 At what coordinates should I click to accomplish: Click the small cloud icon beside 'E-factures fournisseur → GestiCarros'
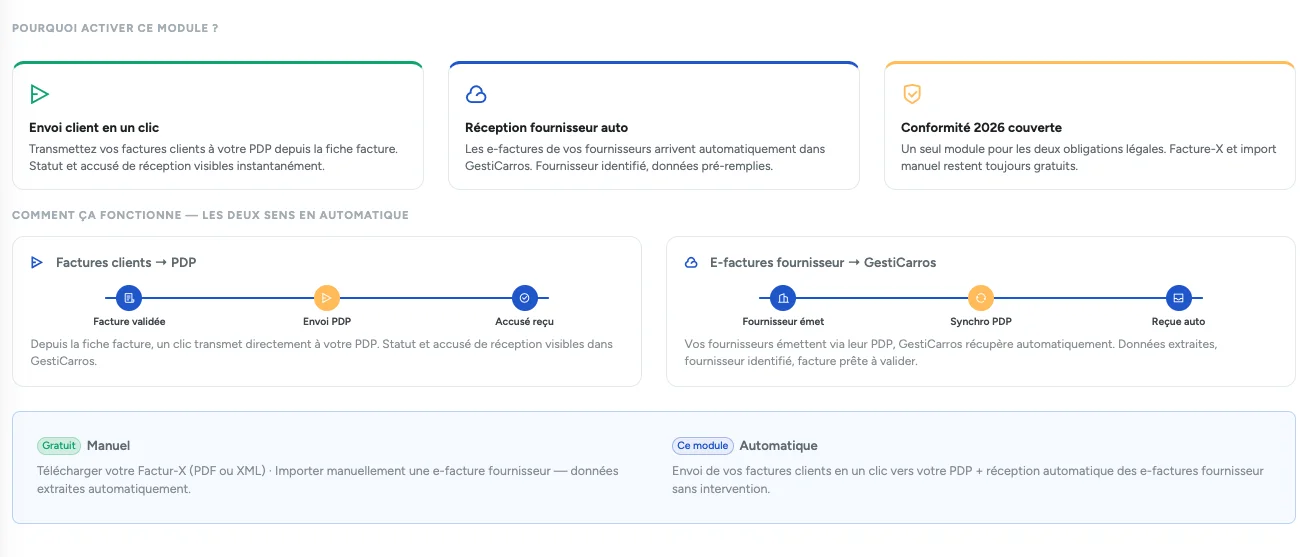tap(691, 263)
